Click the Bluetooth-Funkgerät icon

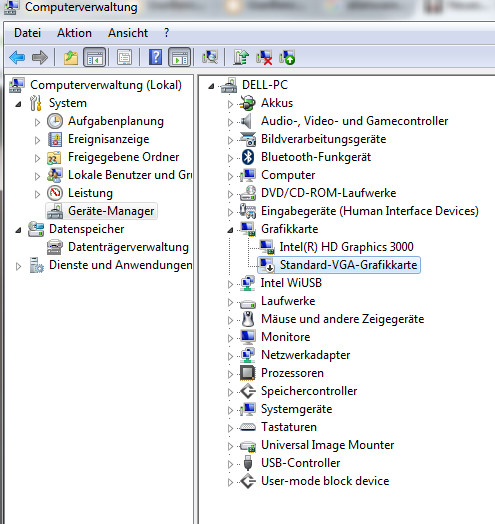pyautogui.click(x=248, y=157)
